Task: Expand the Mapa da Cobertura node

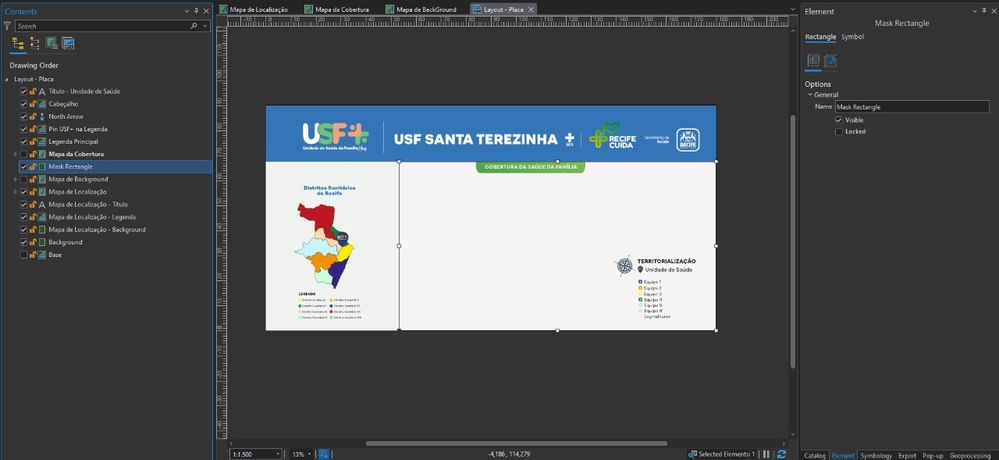Action: point(15,154)
